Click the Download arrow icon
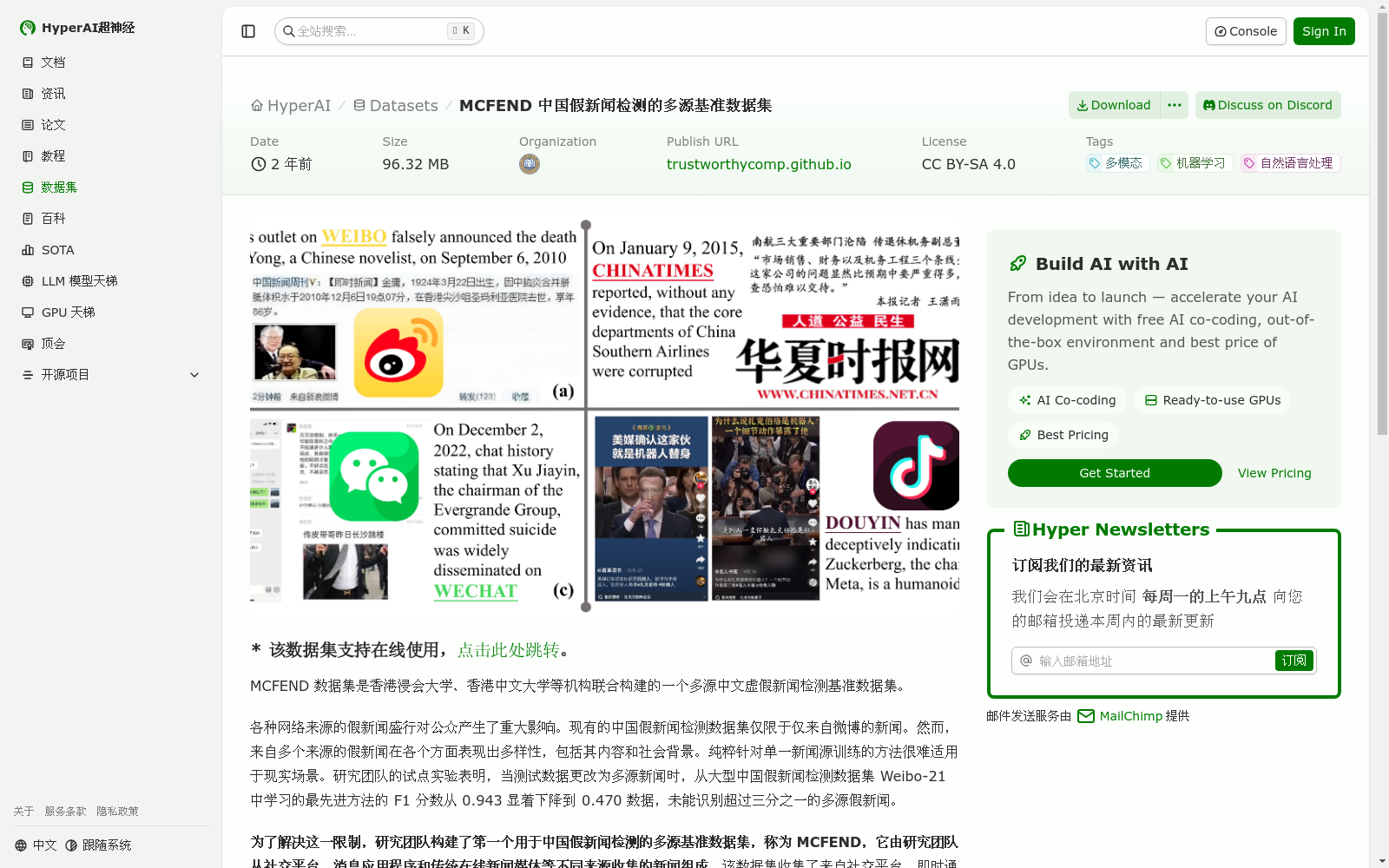The image size is (1389, 868). [1082, 105]
